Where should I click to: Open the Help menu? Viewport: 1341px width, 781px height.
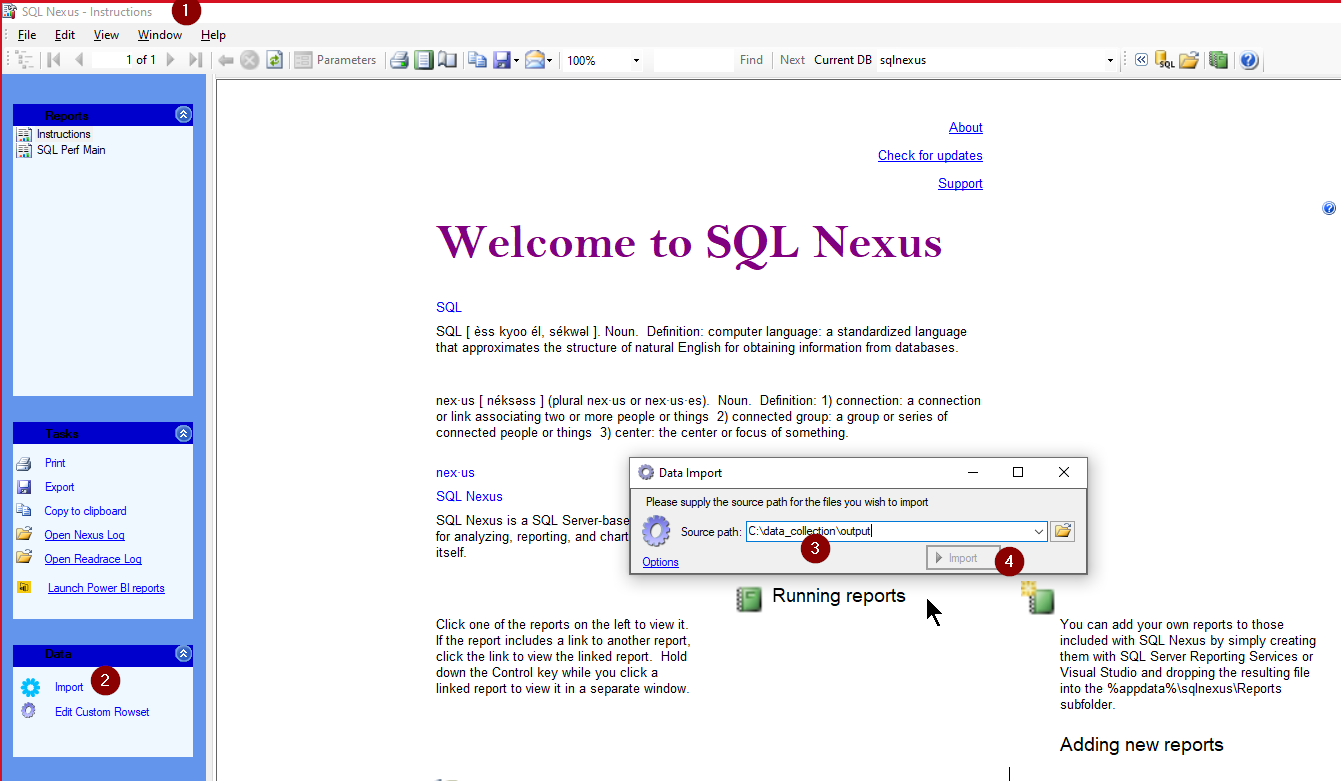pos(214,35)
